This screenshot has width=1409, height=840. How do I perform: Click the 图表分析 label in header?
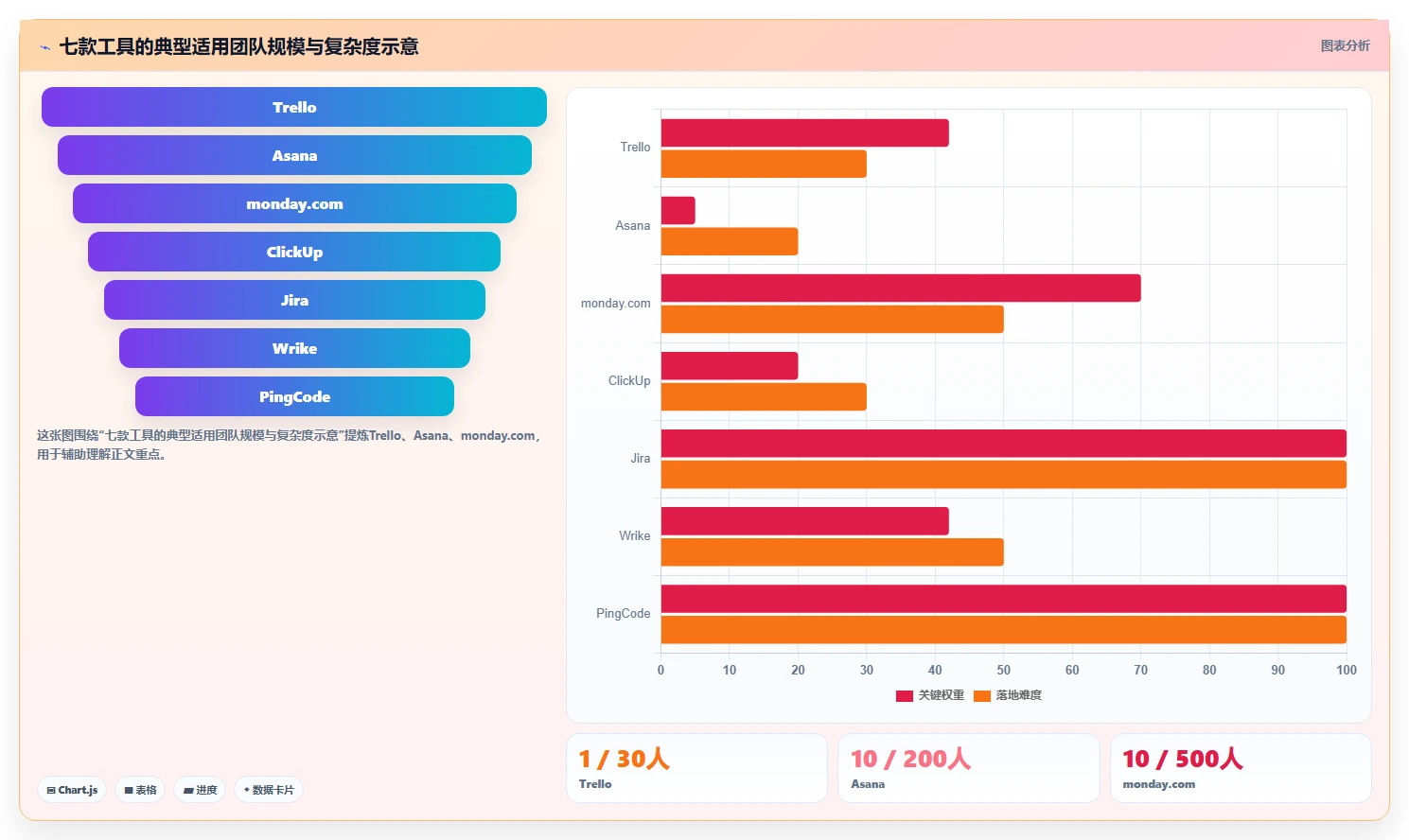(x=1345, y=45)
